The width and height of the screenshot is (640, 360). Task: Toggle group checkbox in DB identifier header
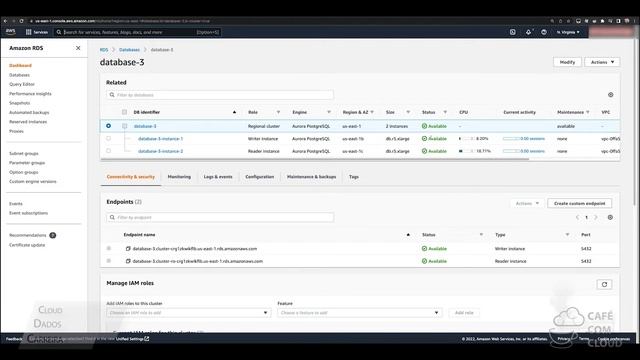(x=124, y=112)
